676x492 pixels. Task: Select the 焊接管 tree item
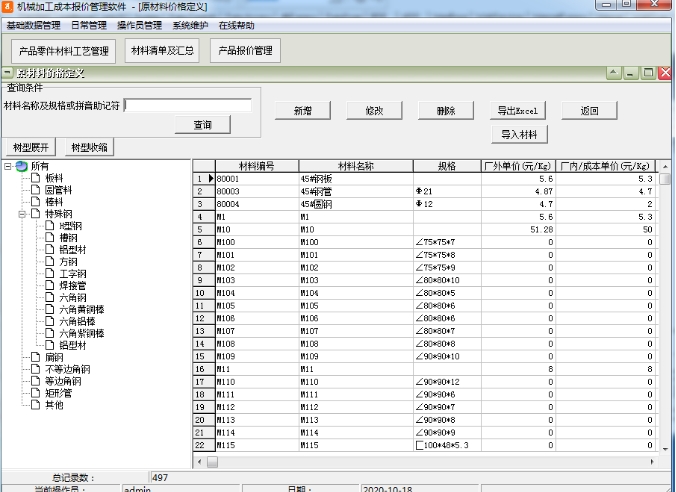[73, 285]
